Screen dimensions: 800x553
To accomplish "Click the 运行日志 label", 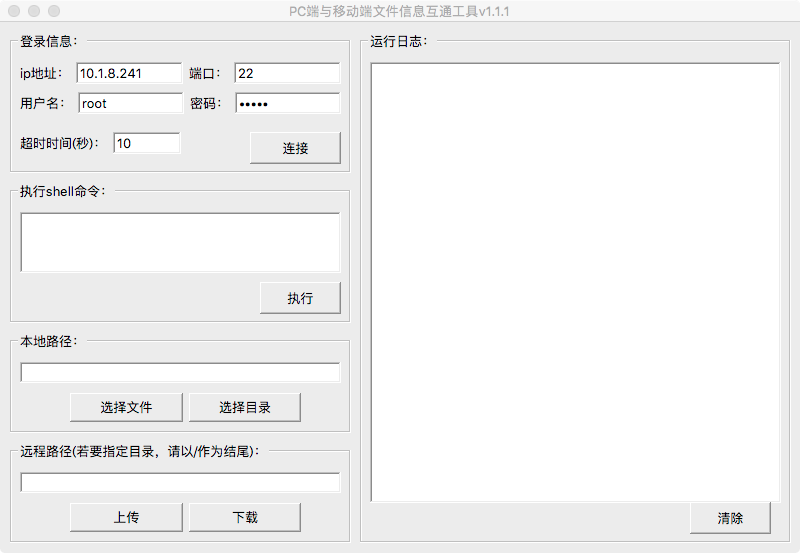I will pyautogui.click(x=399, y=41).
